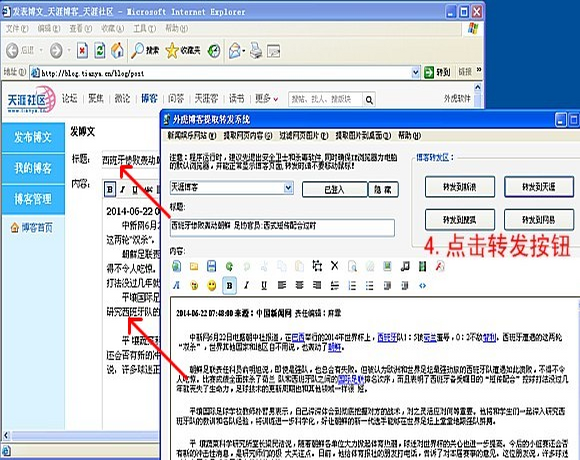Click the 巴西 hyperlink in article text
The width and height of the screenshot is (580, 460).
(298, 338)
